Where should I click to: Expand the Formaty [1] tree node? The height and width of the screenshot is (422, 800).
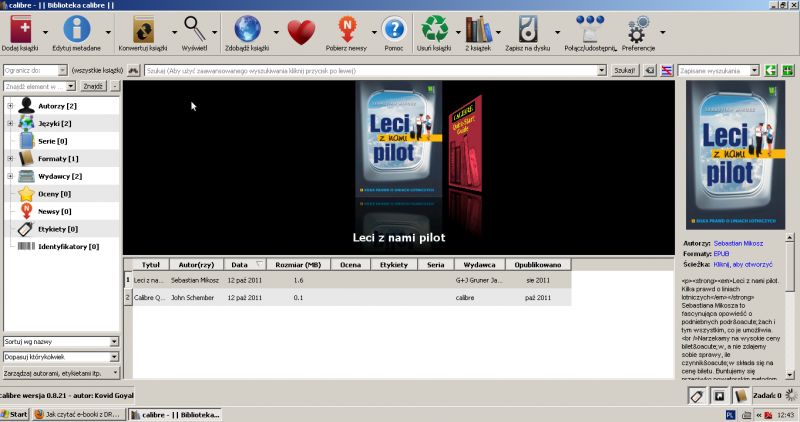point(10,158)
